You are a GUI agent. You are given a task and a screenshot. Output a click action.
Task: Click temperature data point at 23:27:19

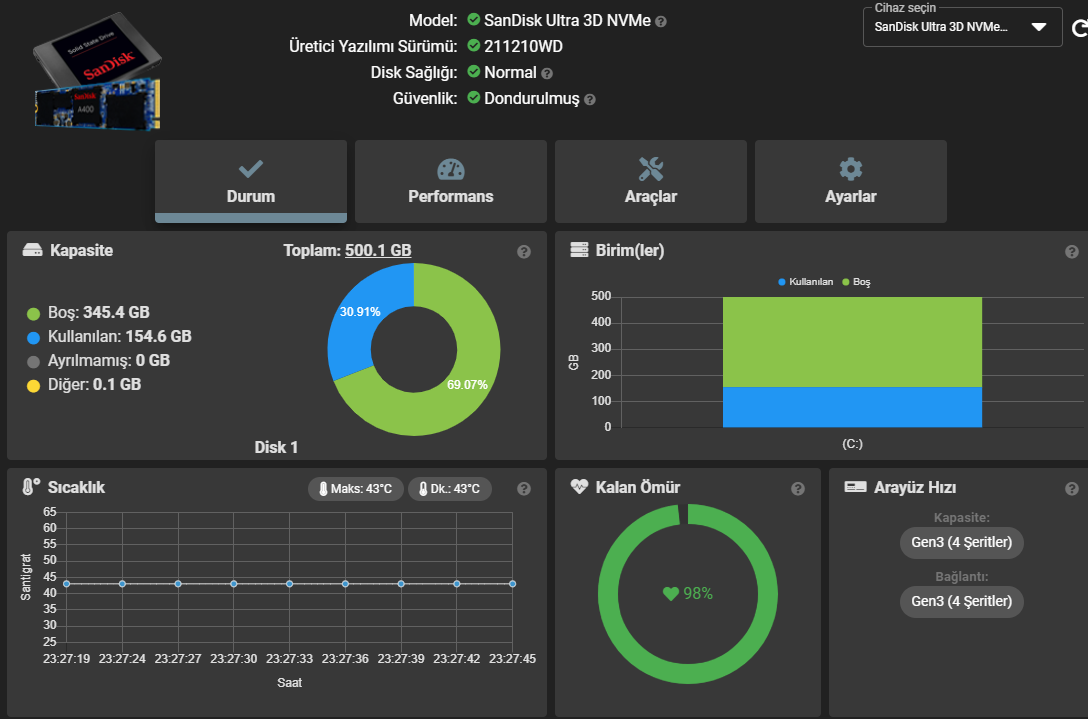point(67,584)
